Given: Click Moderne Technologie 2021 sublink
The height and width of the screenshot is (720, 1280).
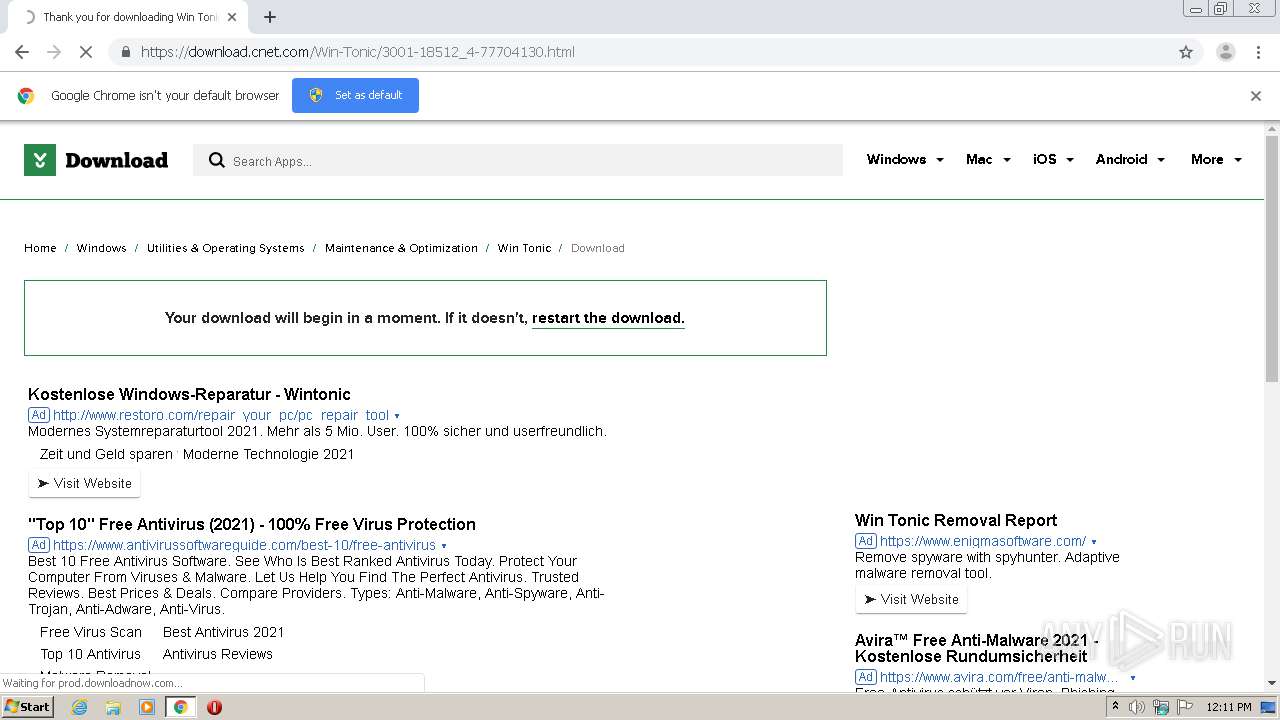Looking at the screenshot, I should coord(268,454).
